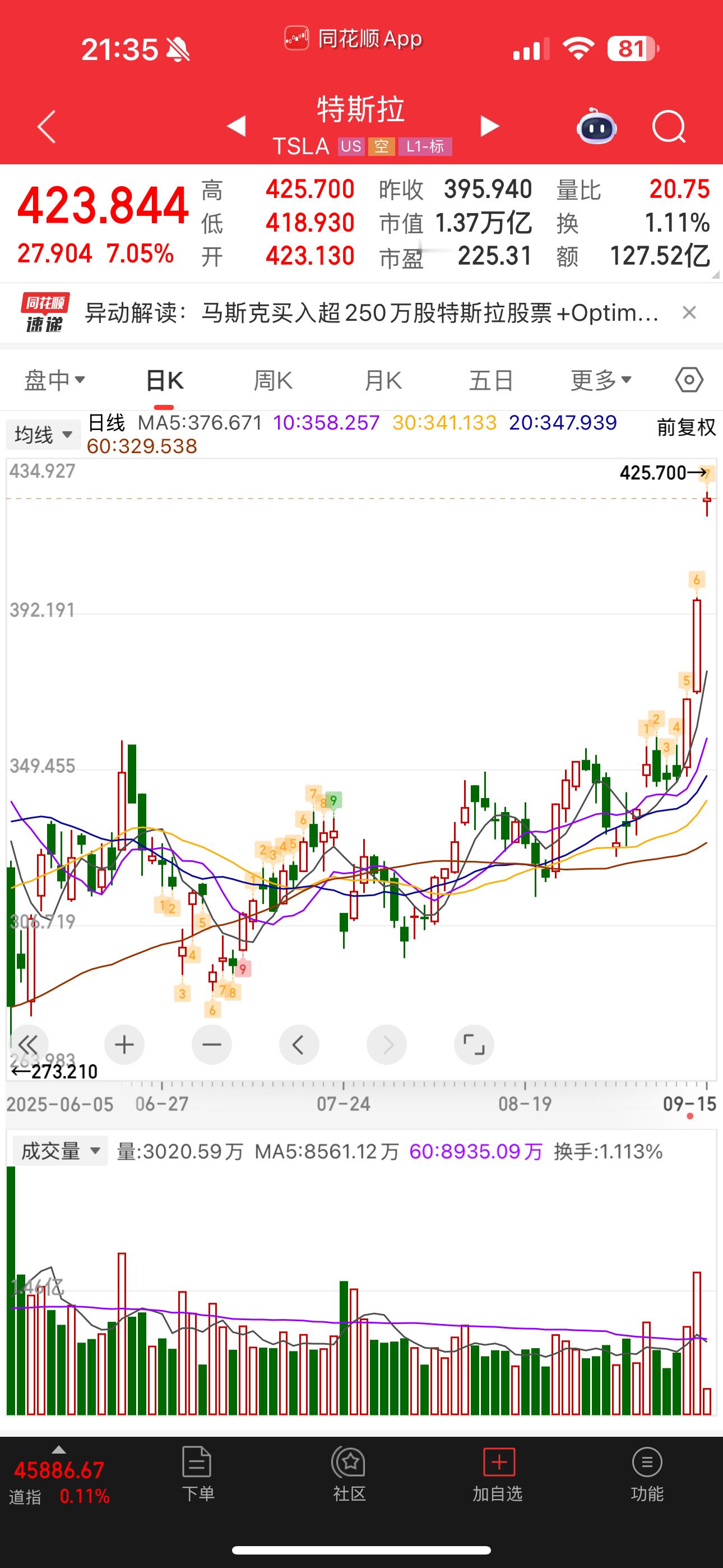Tap the 换手:1.113% turnover label
The height and width of the screenshot is (1568, 723).
[x=608, y=1151]
